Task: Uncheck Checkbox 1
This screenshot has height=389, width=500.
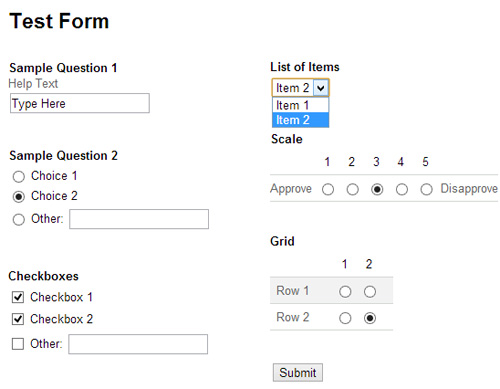Action: click(x=18, y=297)
